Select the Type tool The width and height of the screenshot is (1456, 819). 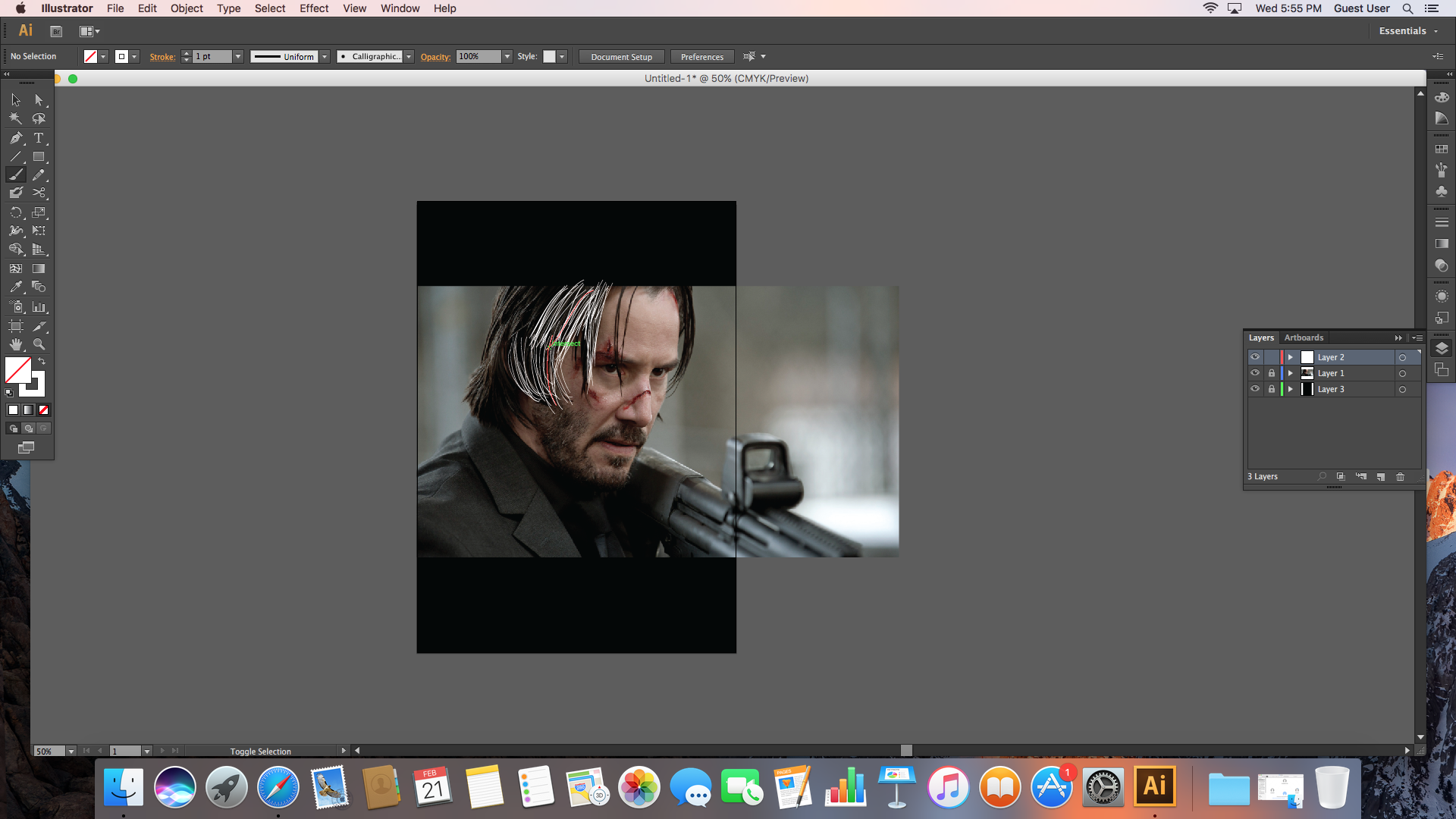point(39,138)
